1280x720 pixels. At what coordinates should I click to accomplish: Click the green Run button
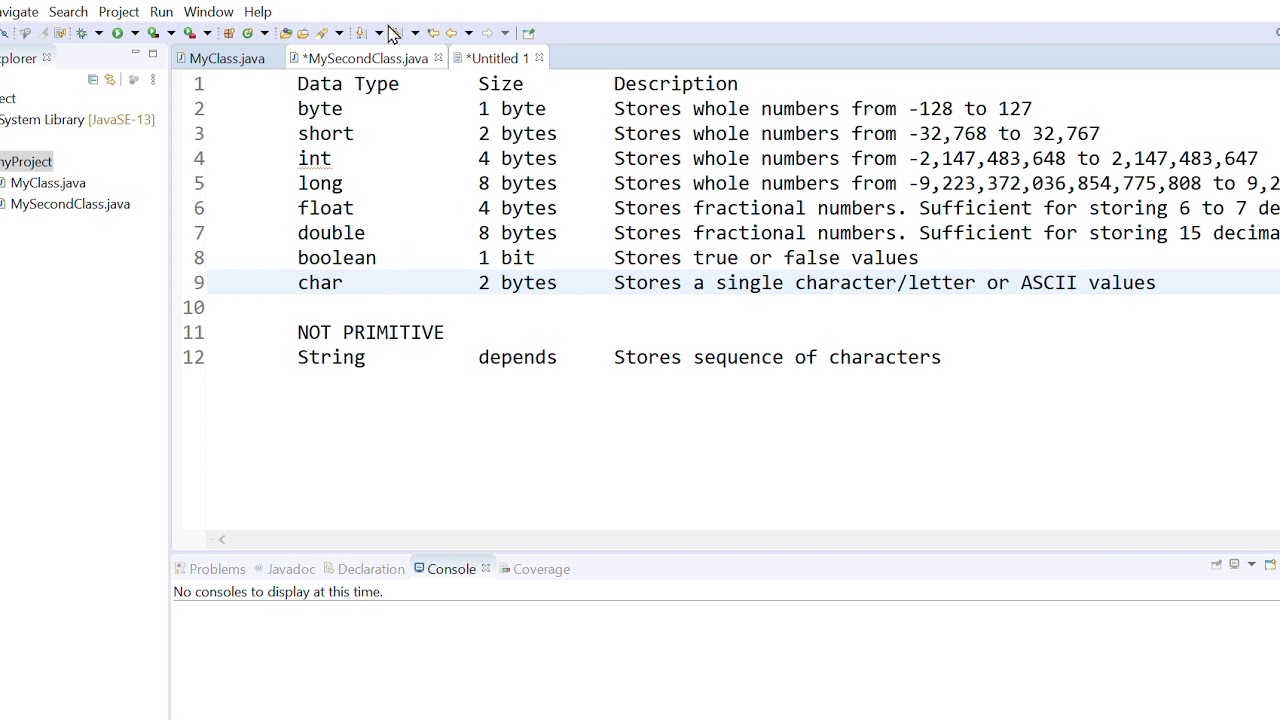[x=117, y=33]
